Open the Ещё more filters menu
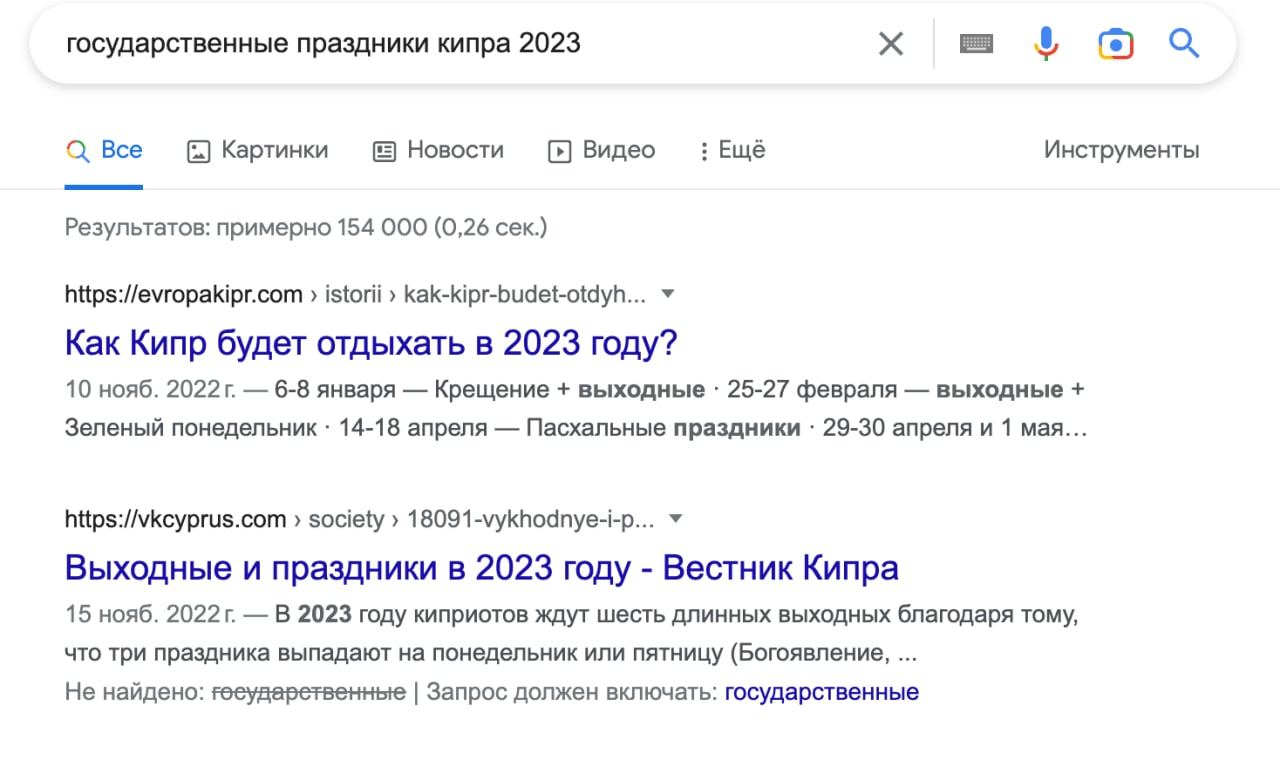1280x760 pixels. pyautogui.click(x=741, y=150)
